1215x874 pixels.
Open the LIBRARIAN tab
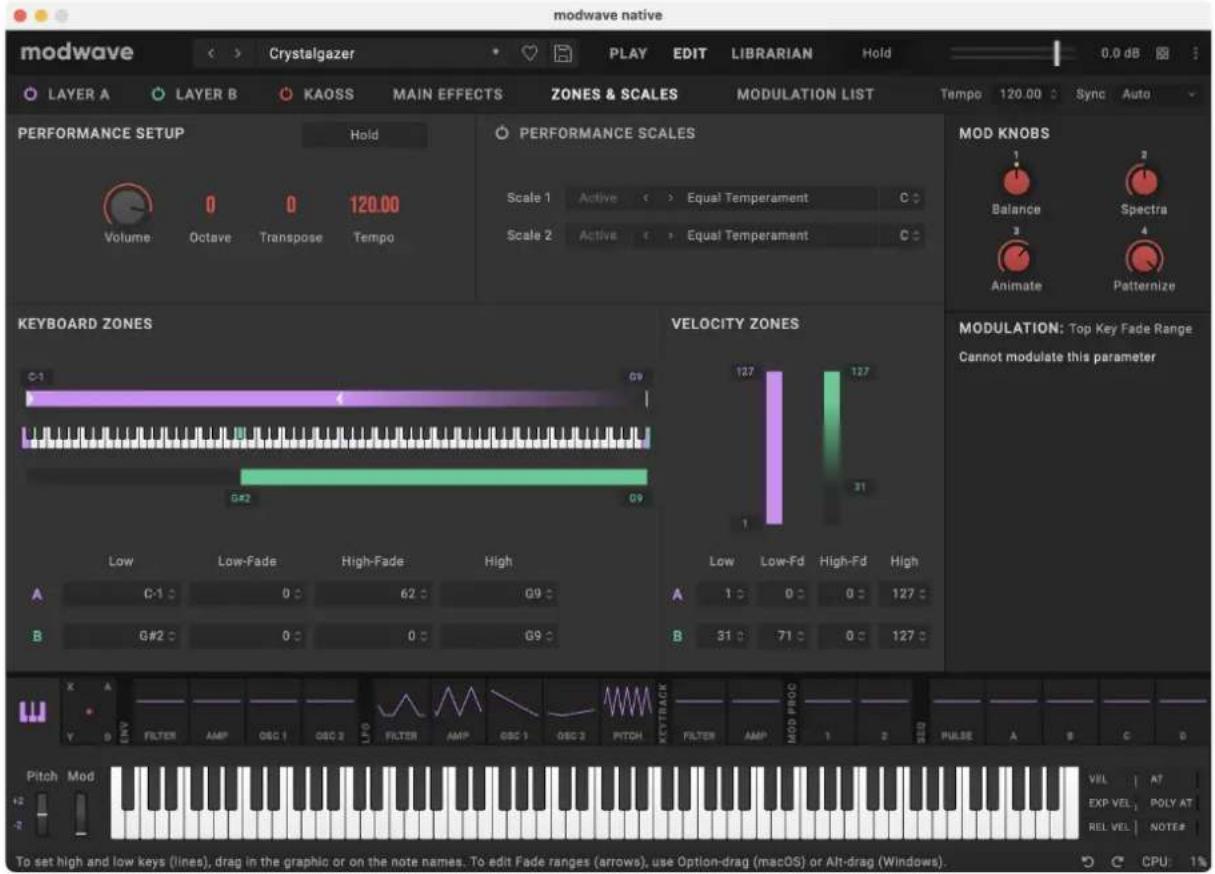pyautogui.click(x=772, y=54)
